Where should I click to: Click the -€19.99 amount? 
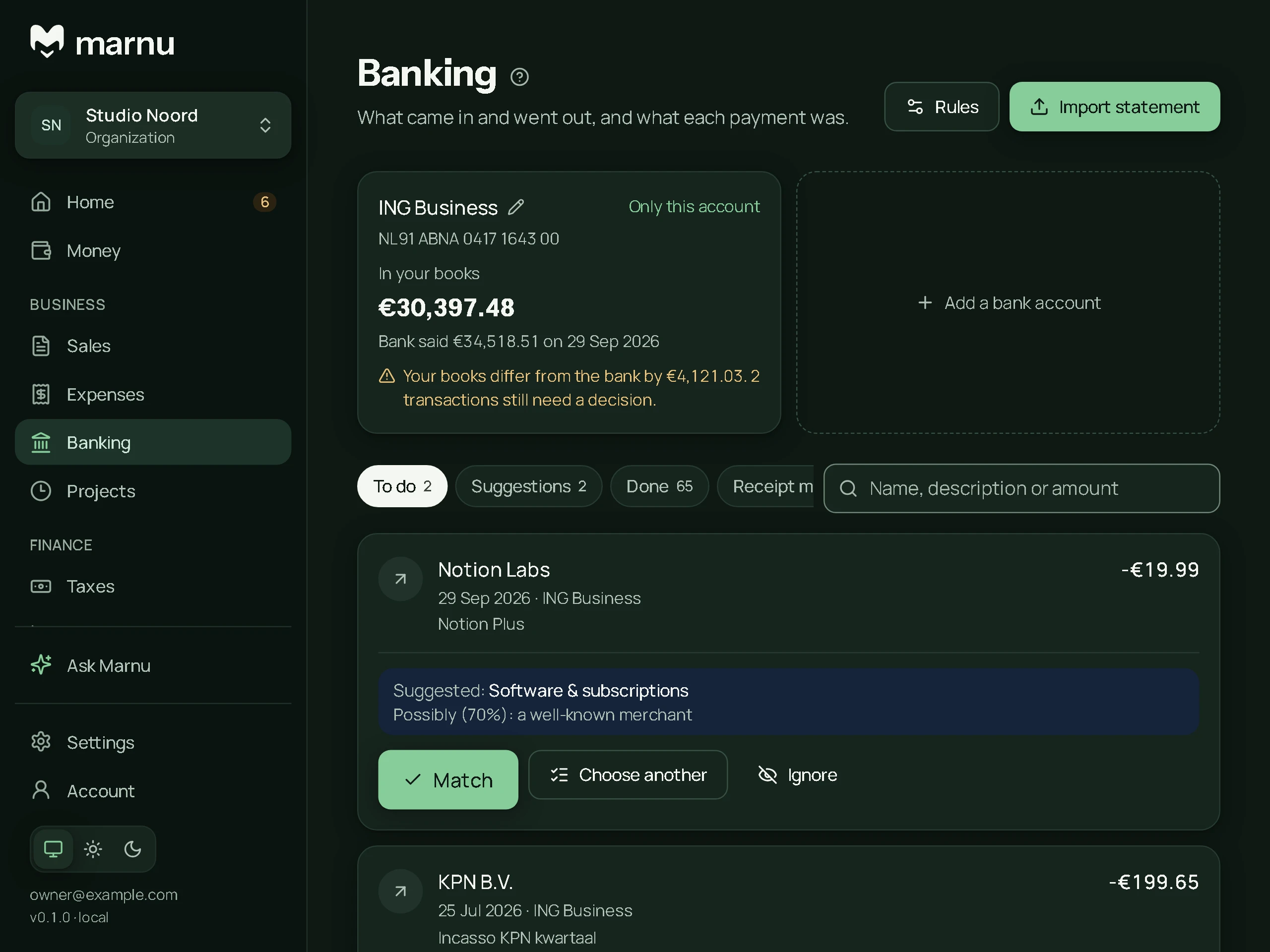[1160, 570]
